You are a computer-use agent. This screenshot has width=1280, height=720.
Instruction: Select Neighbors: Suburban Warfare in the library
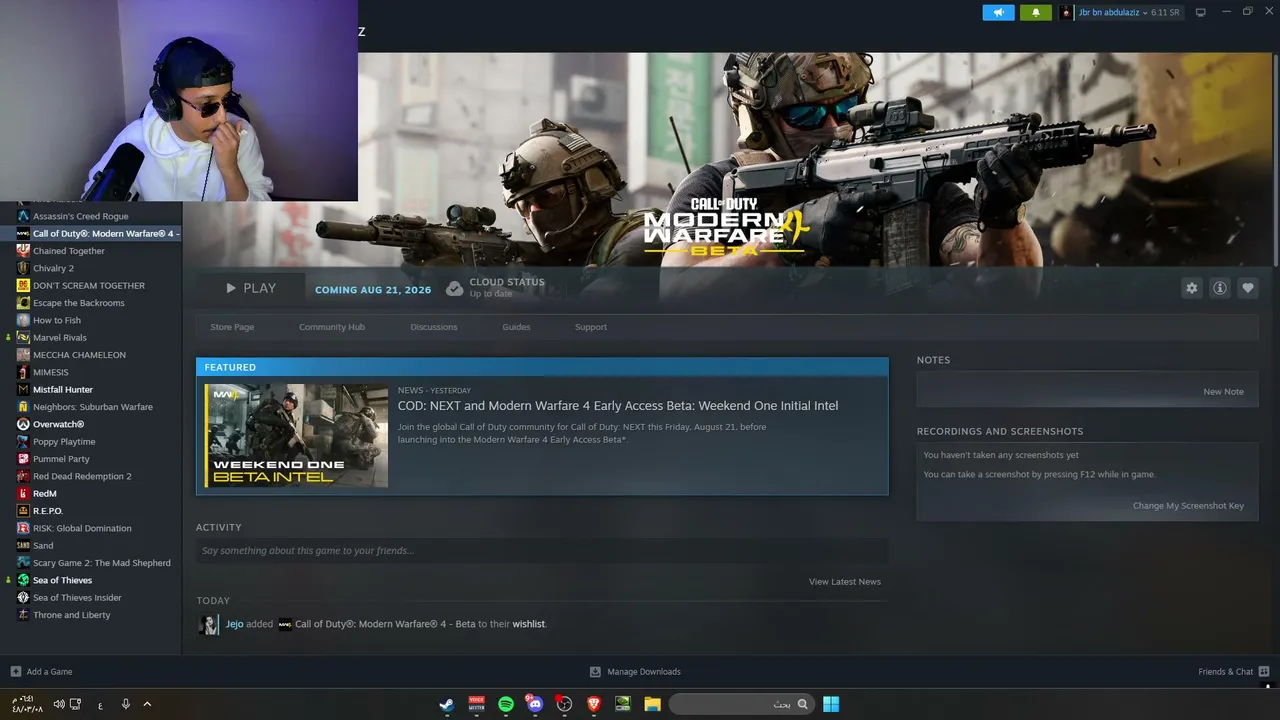(x=91, y=407)
